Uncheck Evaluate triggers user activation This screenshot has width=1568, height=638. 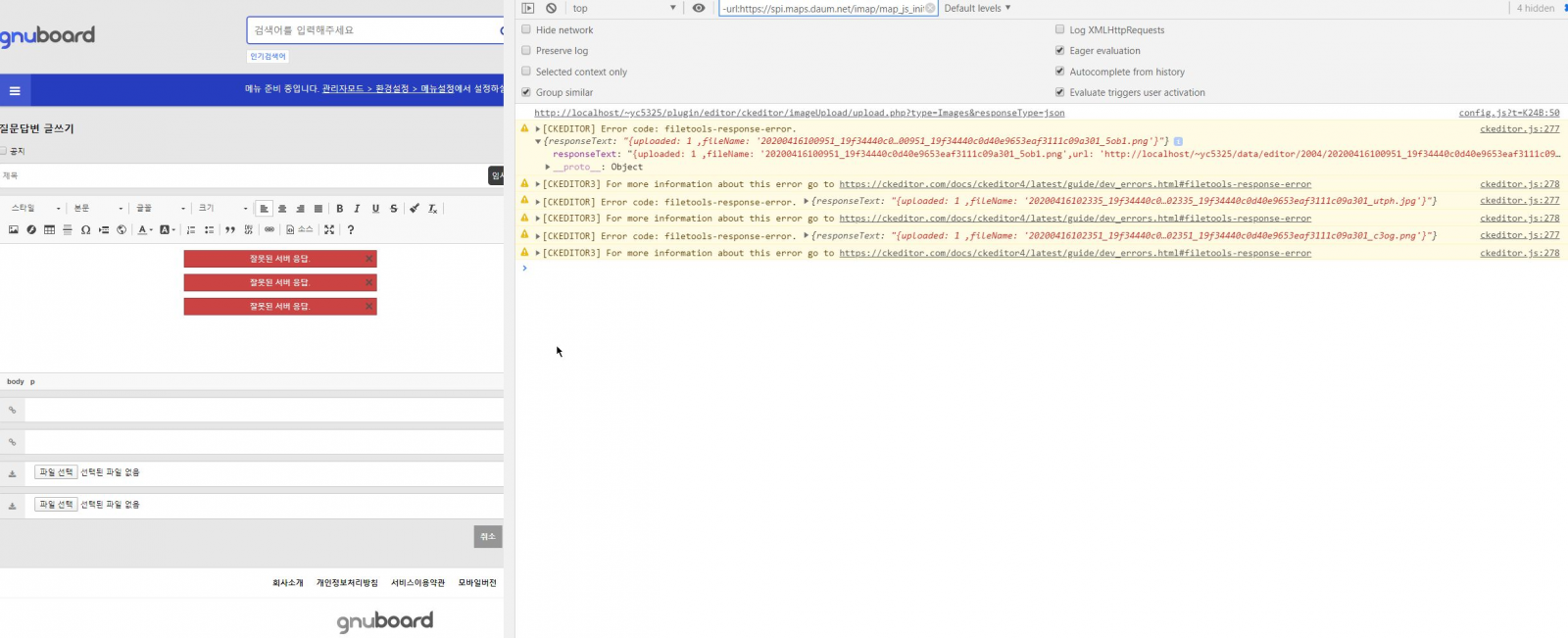click(x=1059, y=92)
